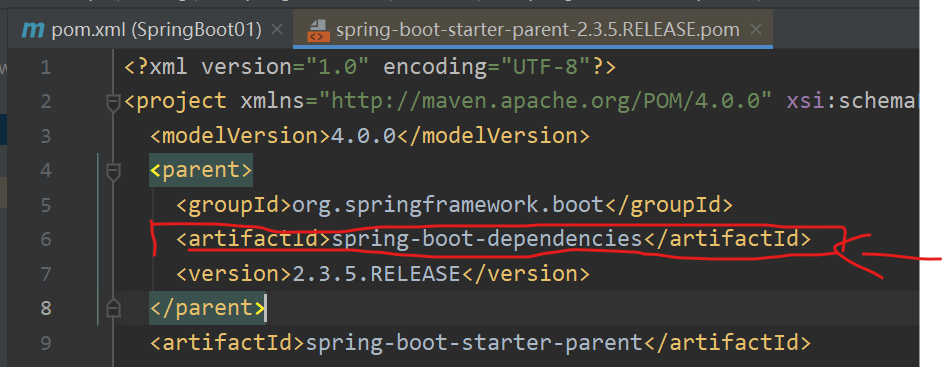The height and width of the screenshot is (367, 942).
Task: Place cursor in spring-boot-dependencies text
Action: [487, 239]
